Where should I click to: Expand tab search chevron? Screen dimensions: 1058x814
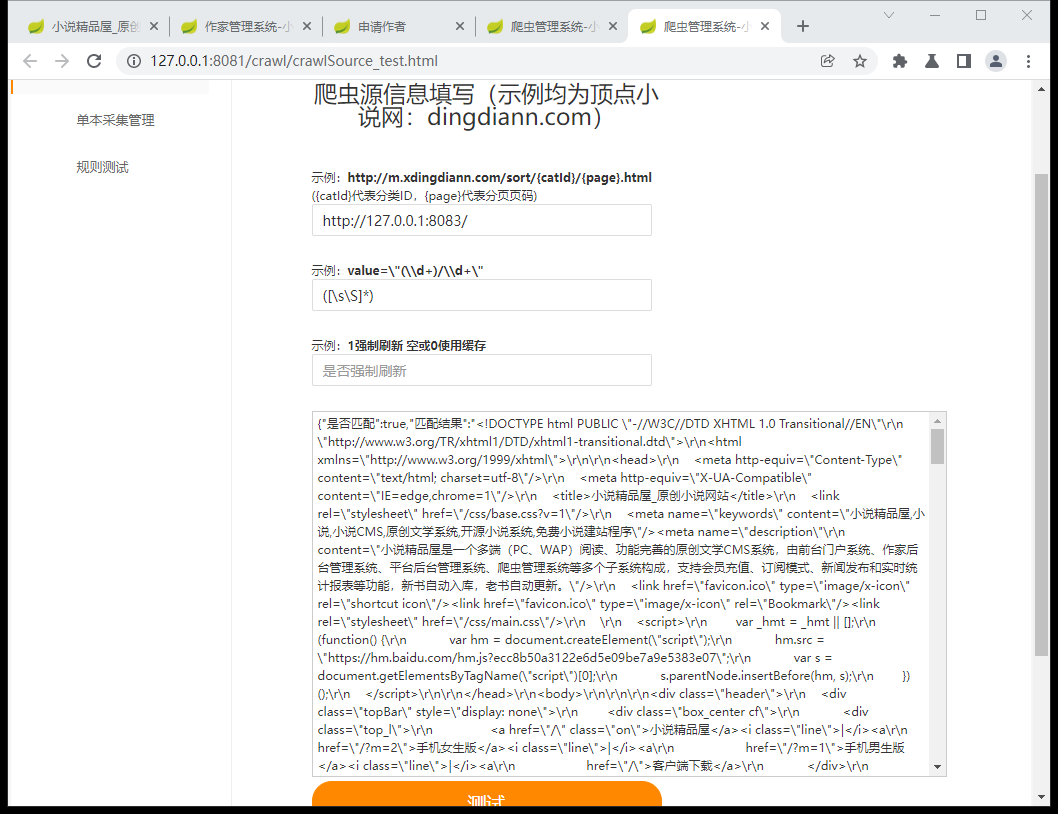pos(889,15)
